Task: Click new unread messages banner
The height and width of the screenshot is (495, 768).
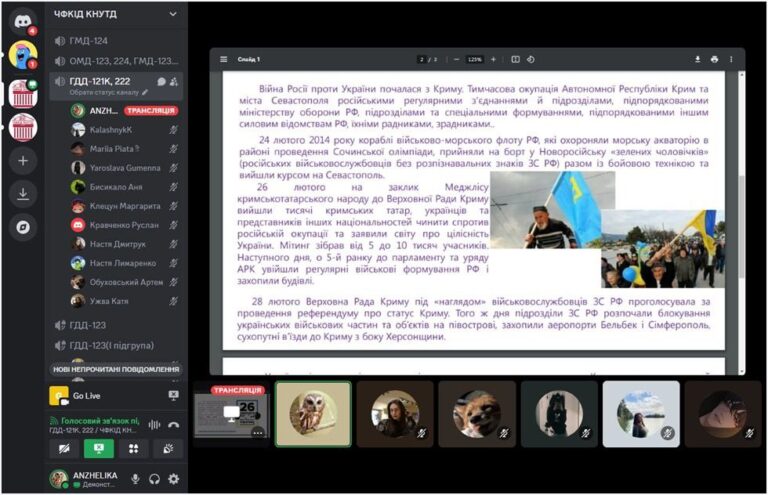Action: pos(117,369)
